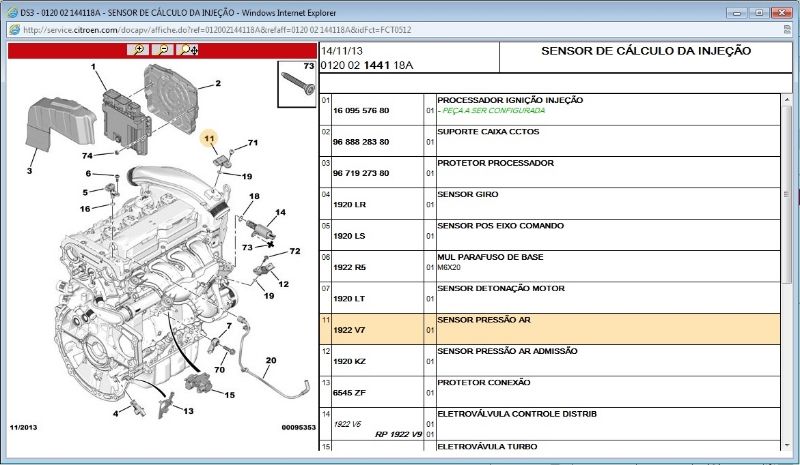Click SENSOR DETONAÇÃO MOTOR description

pos(501,288)
